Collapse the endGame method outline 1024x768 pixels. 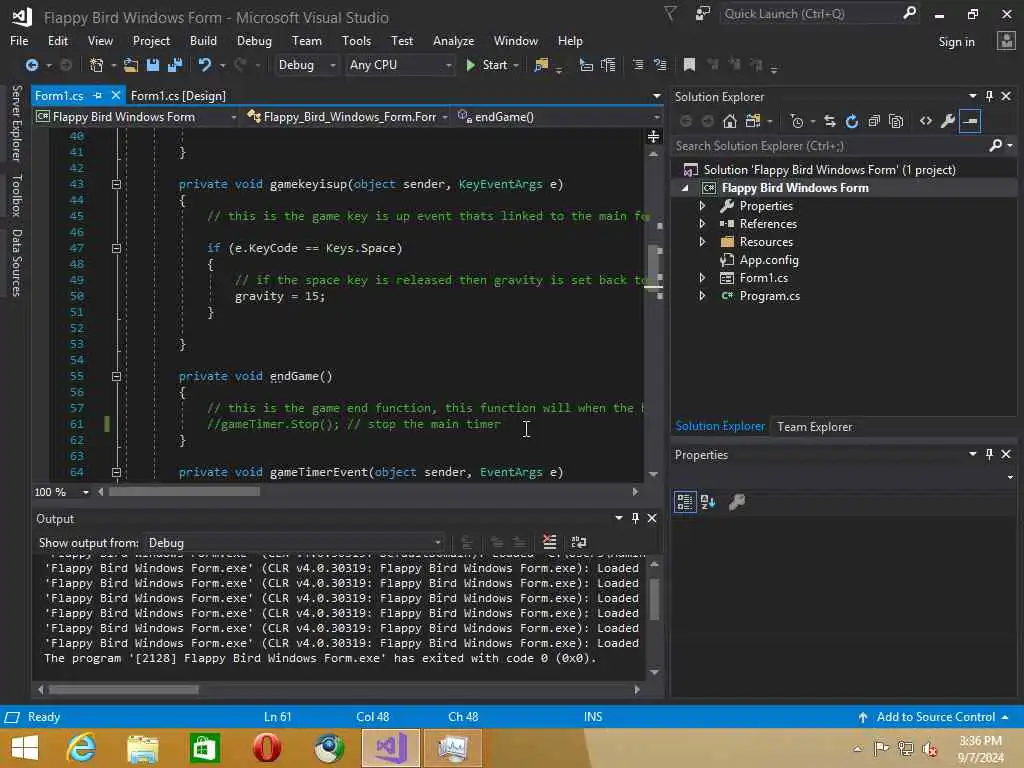click(x=116, y=376)
